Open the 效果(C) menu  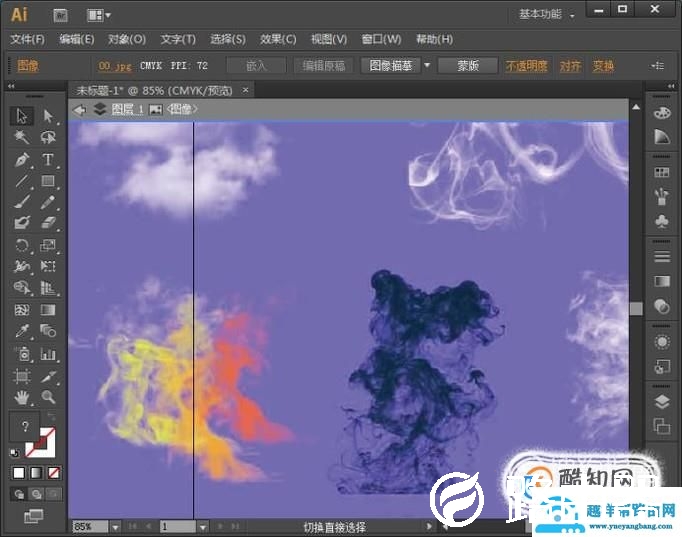pyautogui.click(x=278, y=40)
